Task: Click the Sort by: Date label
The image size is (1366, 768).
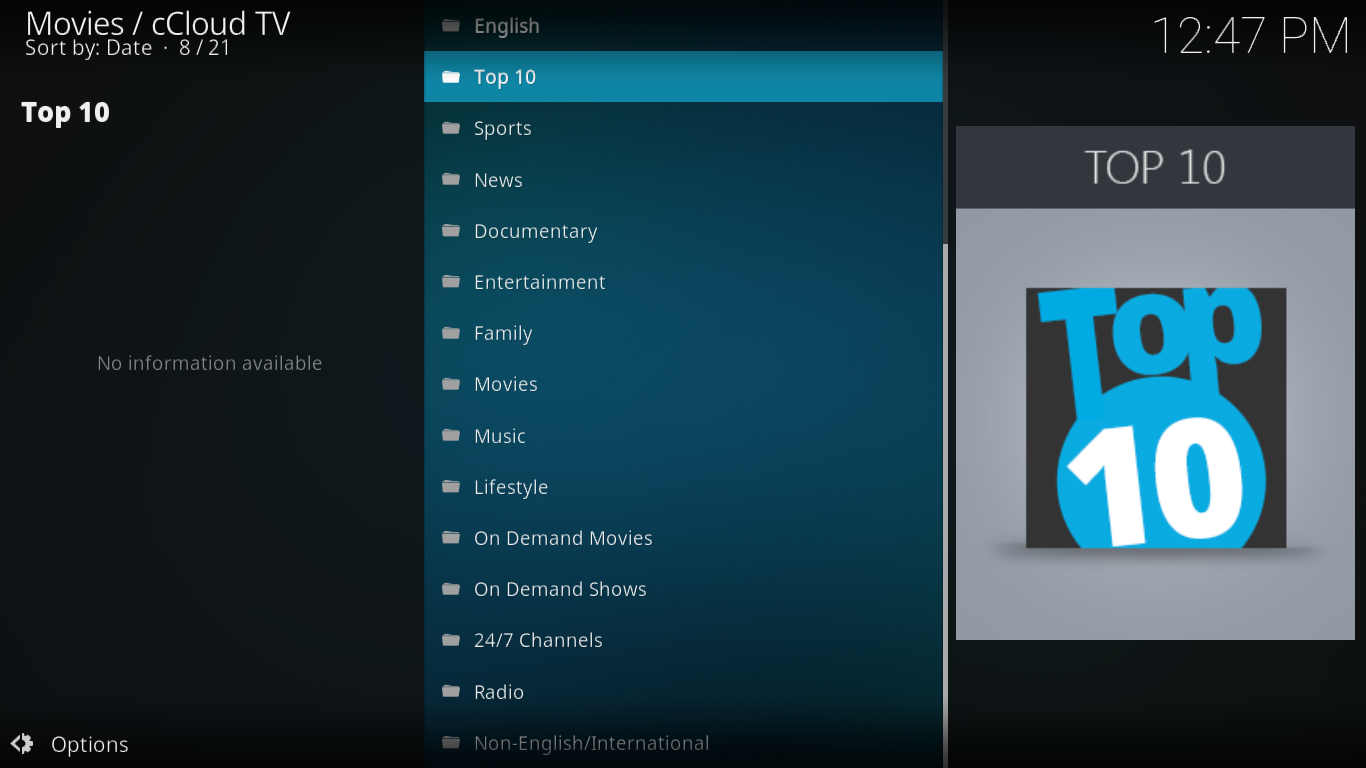Action: (x=89, y=48)
